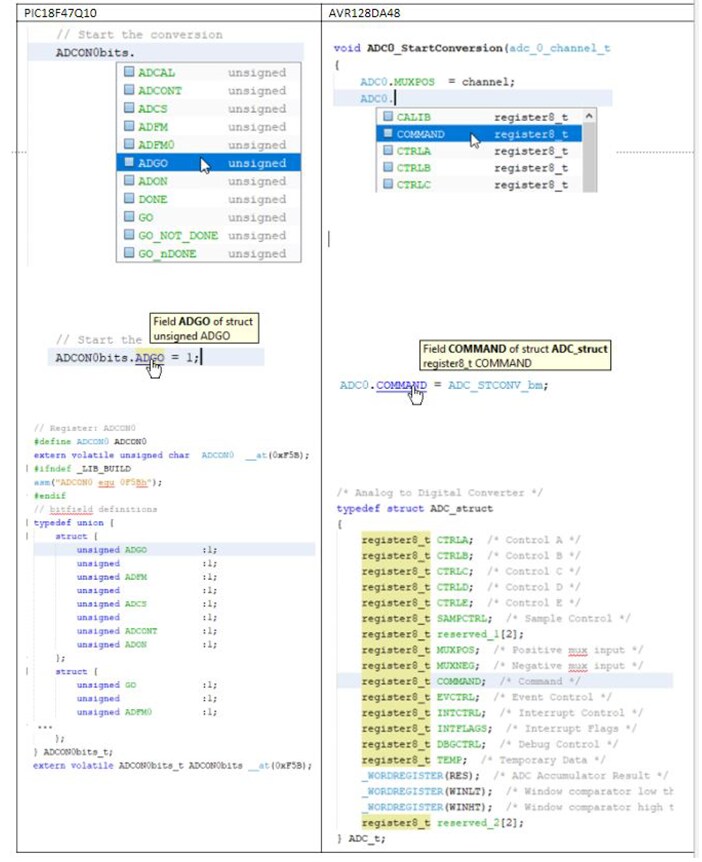The width and height of the screenshot is (702, 862).
Task: Click the field icon beside GO_NOT_DONE
Action: tap(129, 235)
